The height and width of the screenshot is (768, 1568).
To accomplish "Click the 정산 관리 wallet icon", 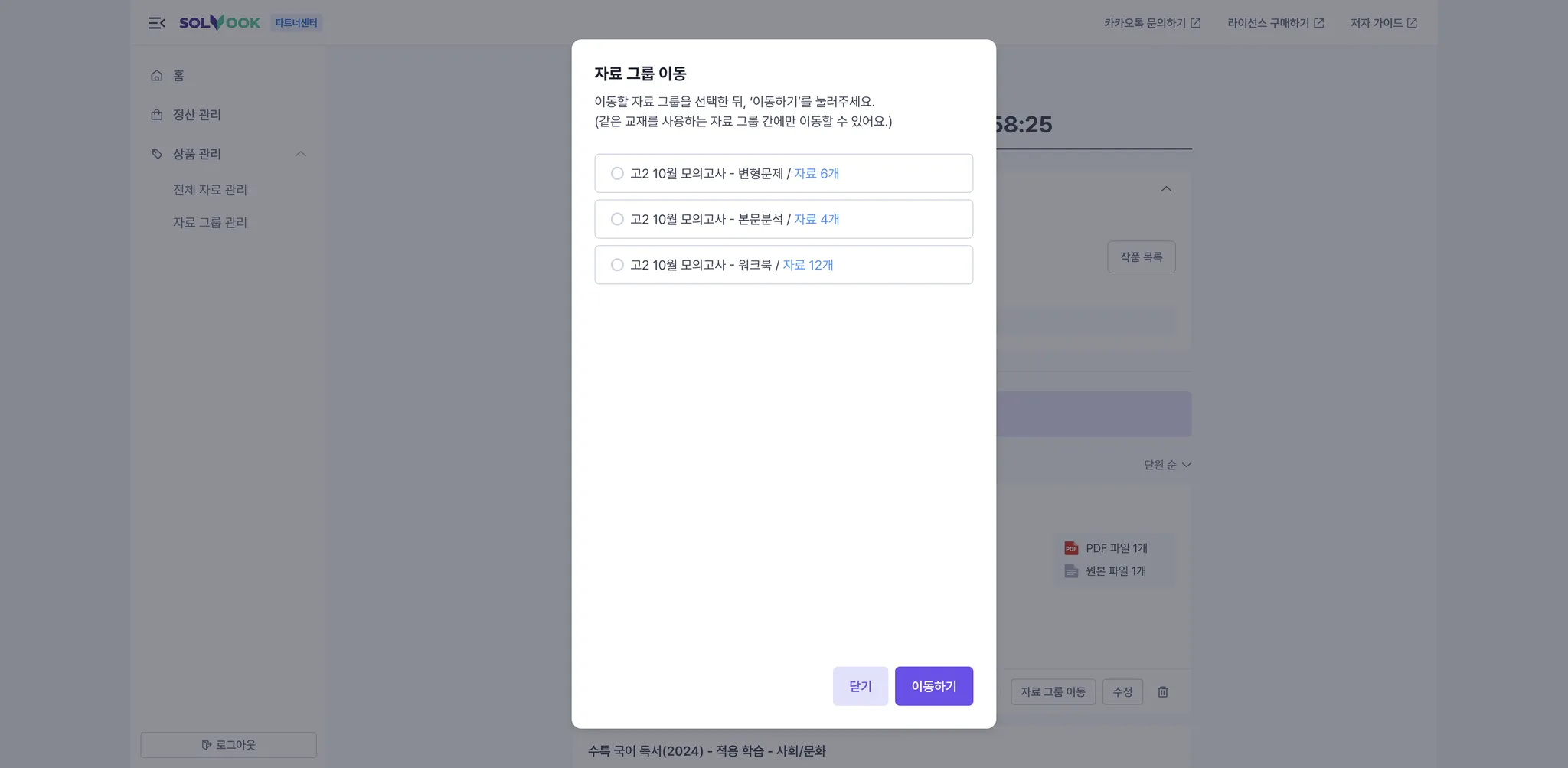I will point(157,115).
